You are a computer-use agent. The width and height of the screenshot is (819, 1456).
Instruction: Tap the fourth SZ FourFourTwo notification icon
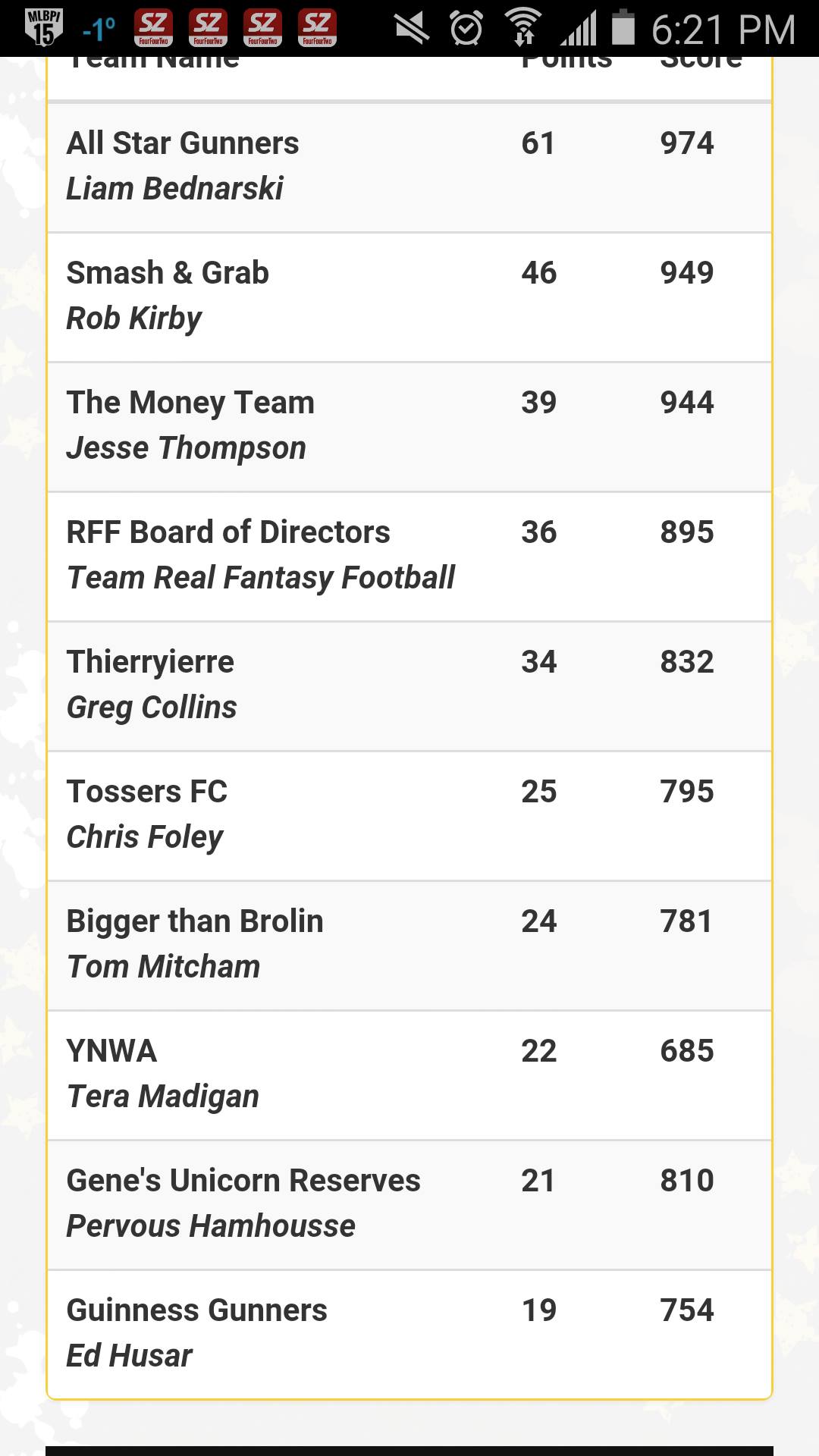click(317, 27)
